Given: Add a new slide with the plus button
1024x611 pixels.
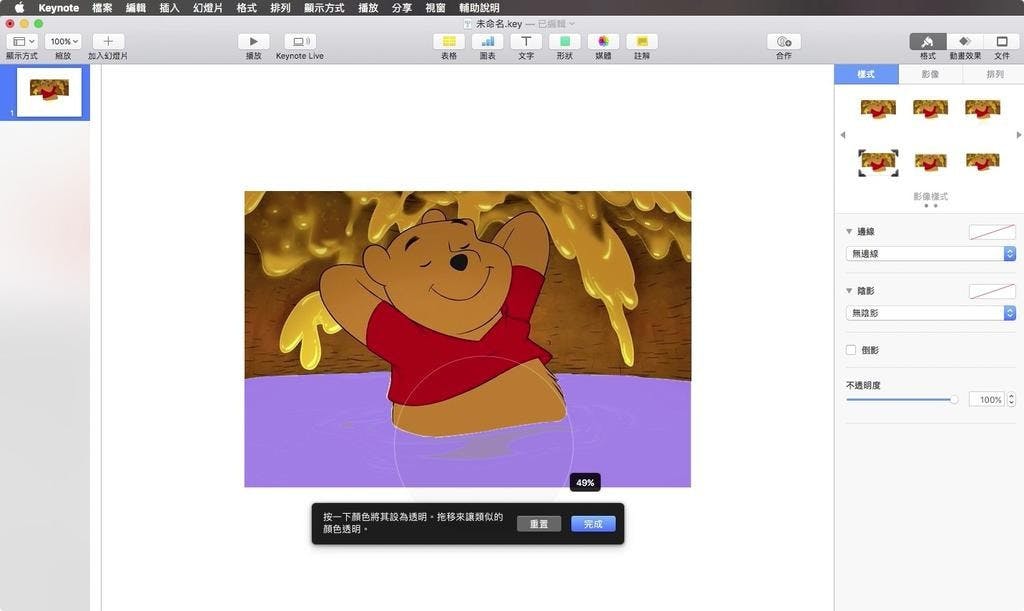Looking at the screenshot, I should pos(108,41).
